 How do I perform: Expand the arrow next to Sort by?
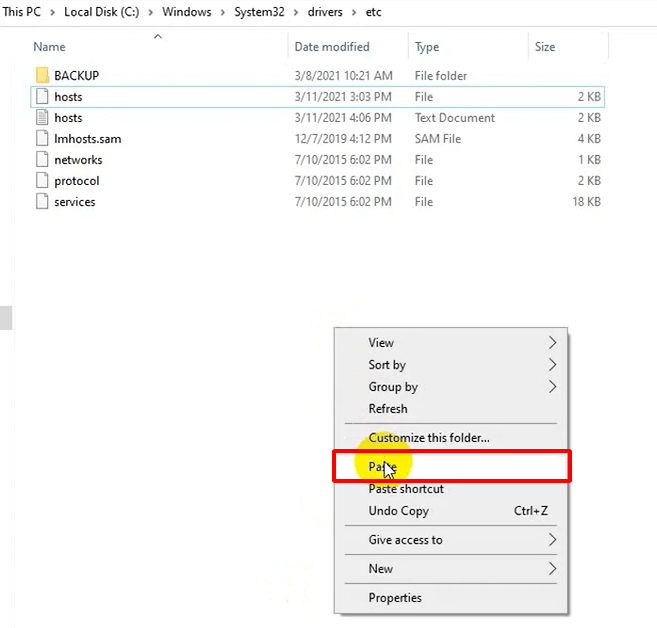(552, 364)
